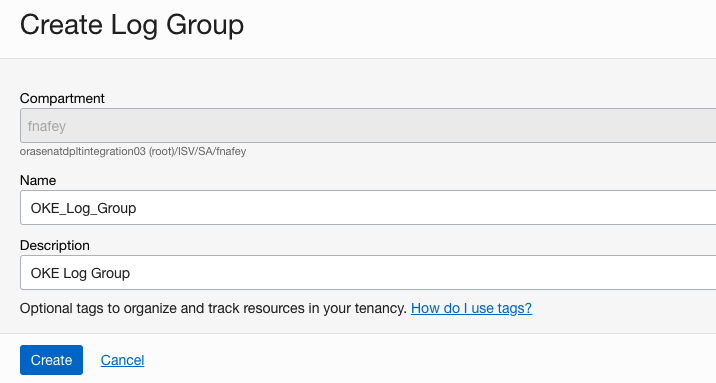Select the Create Log Group heading
This screenshot has height=383, width=716.
pos(132,25)
